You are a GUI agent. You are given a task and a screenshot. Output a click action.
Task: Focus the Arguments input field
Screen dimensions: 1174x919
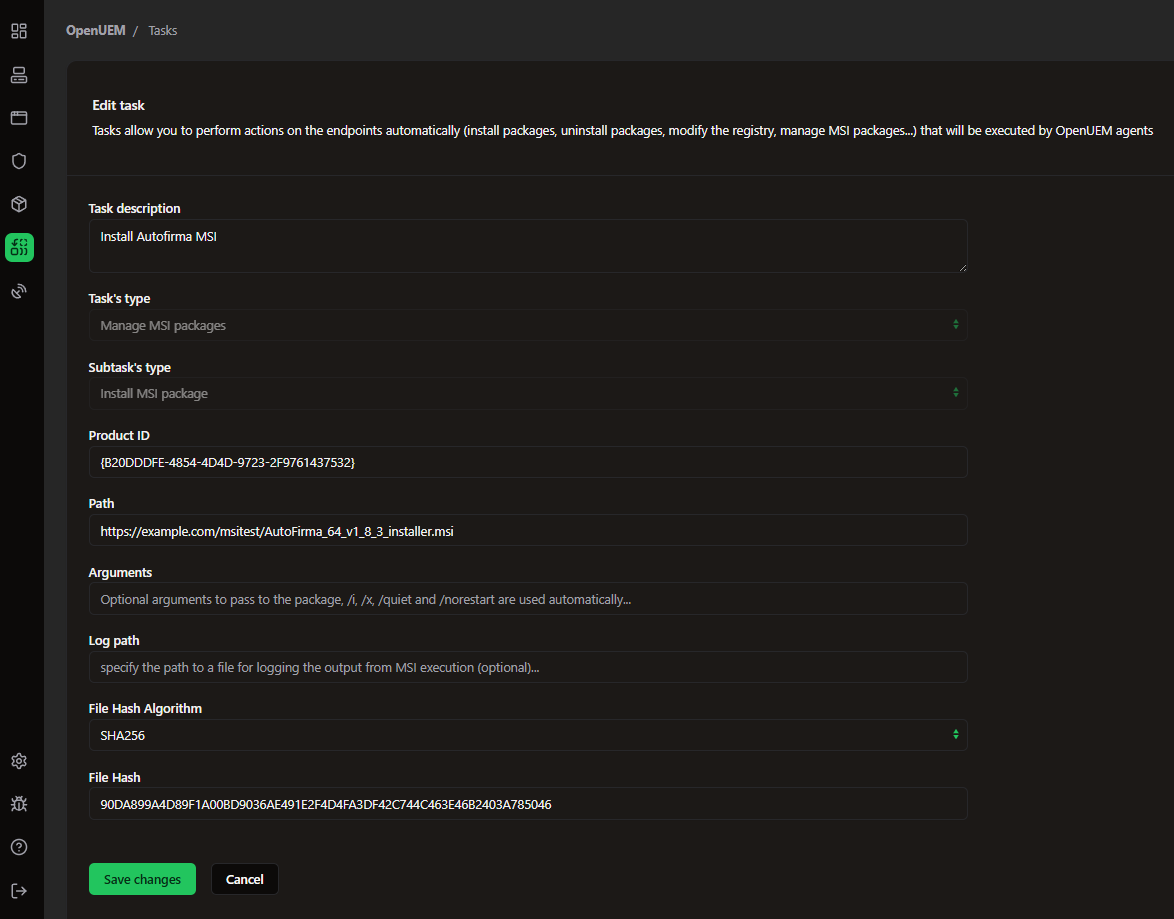point(527,599)
